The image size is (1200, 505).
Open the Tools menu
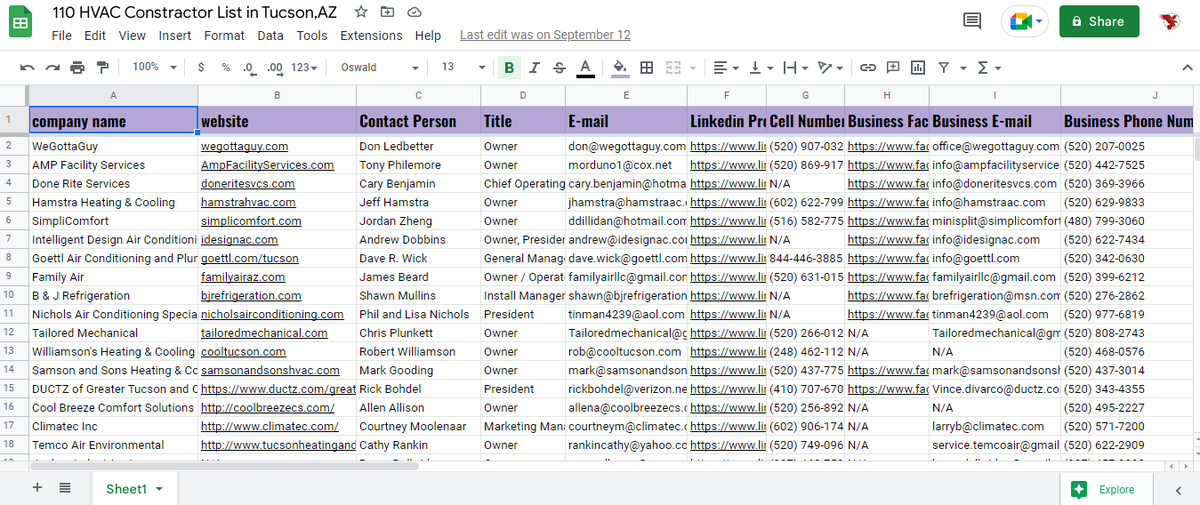coord(312,35)
